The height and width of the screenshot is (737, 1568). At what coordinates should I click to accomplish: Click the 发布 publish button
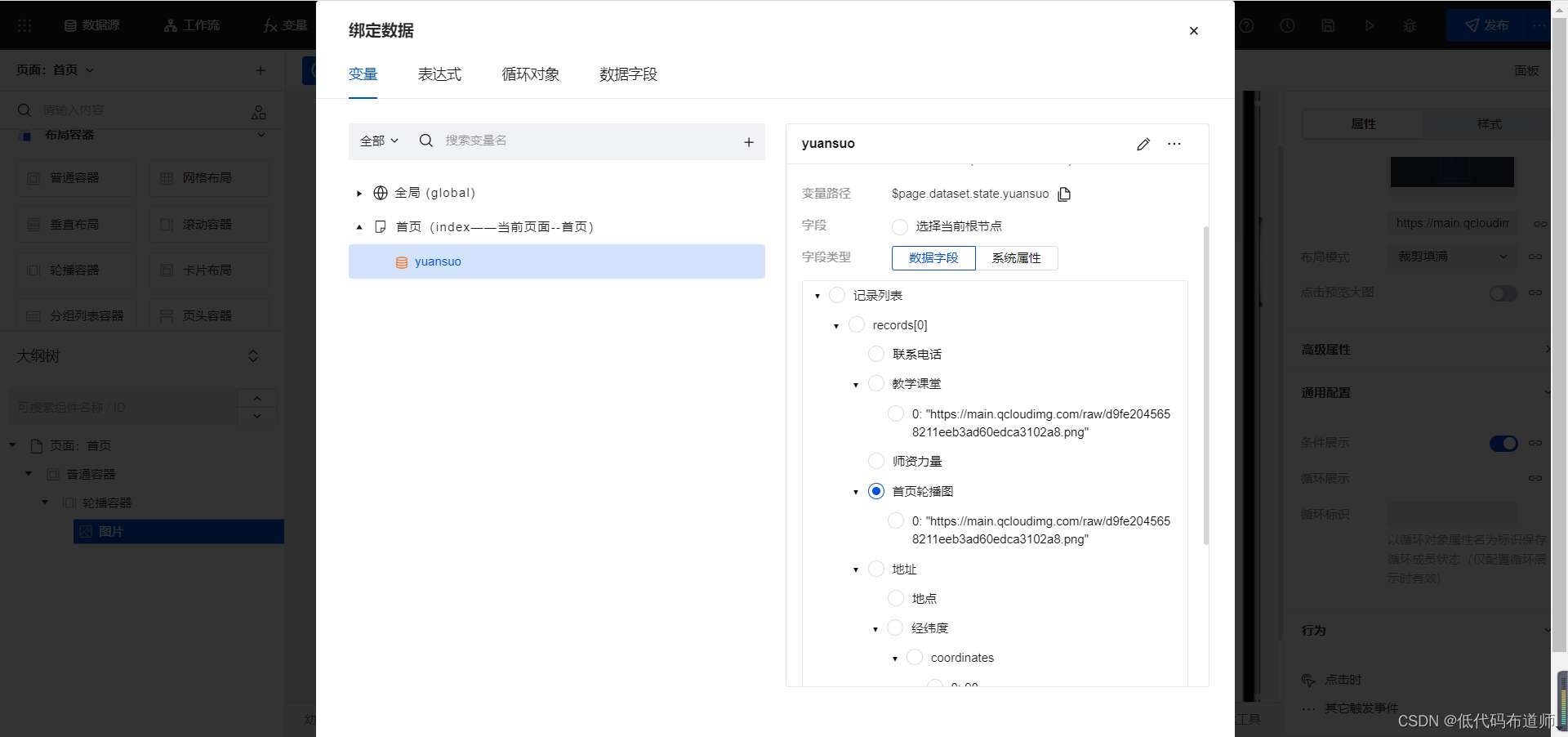(x=1486, y=25)
